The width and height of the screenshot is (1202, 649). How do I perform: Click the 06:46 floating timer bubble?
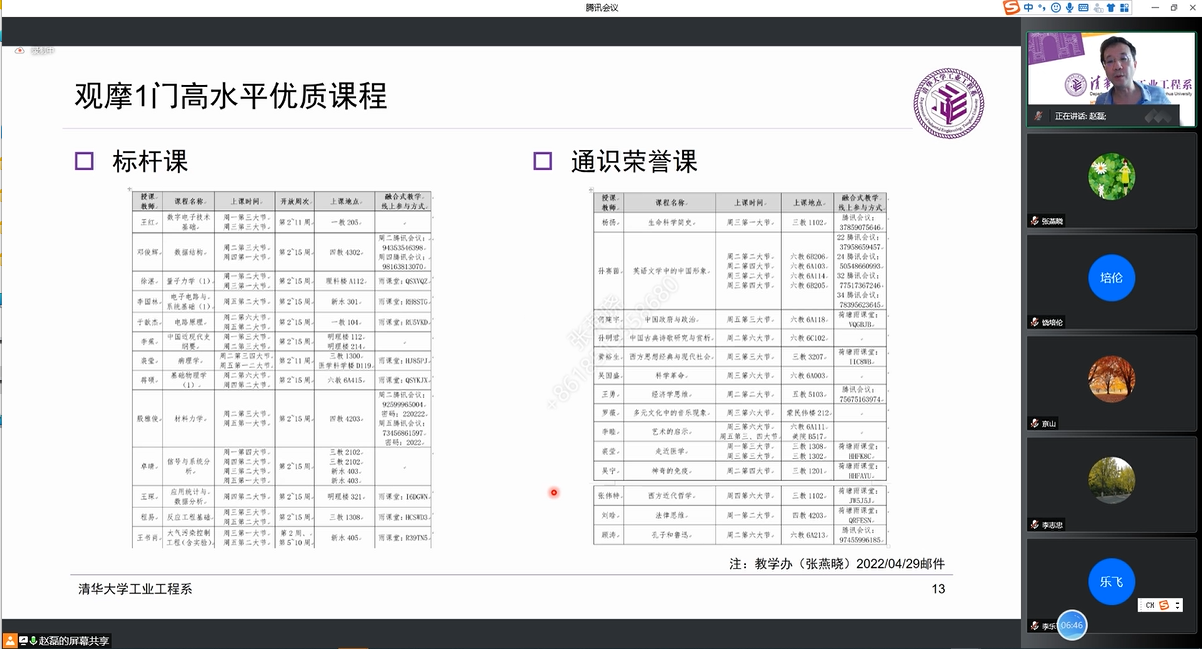tap(1071, 624)
